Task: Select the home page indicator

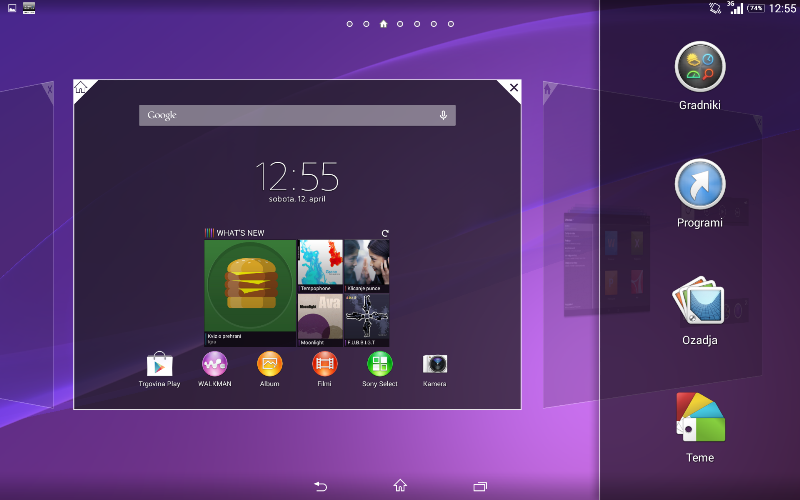Action: click(384, 23)
